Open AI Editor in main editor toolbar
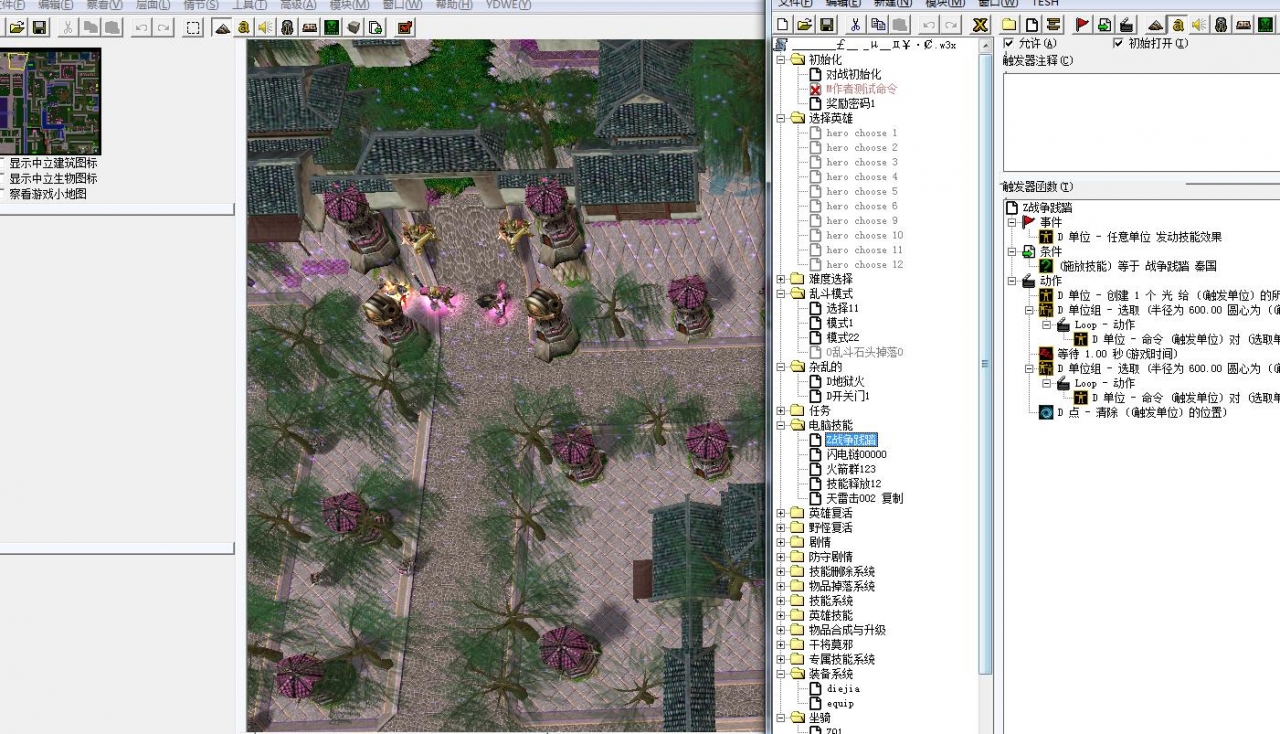The height and width of the screenshot is (734, 1280). pyautogui.click(x=331, y=27)
